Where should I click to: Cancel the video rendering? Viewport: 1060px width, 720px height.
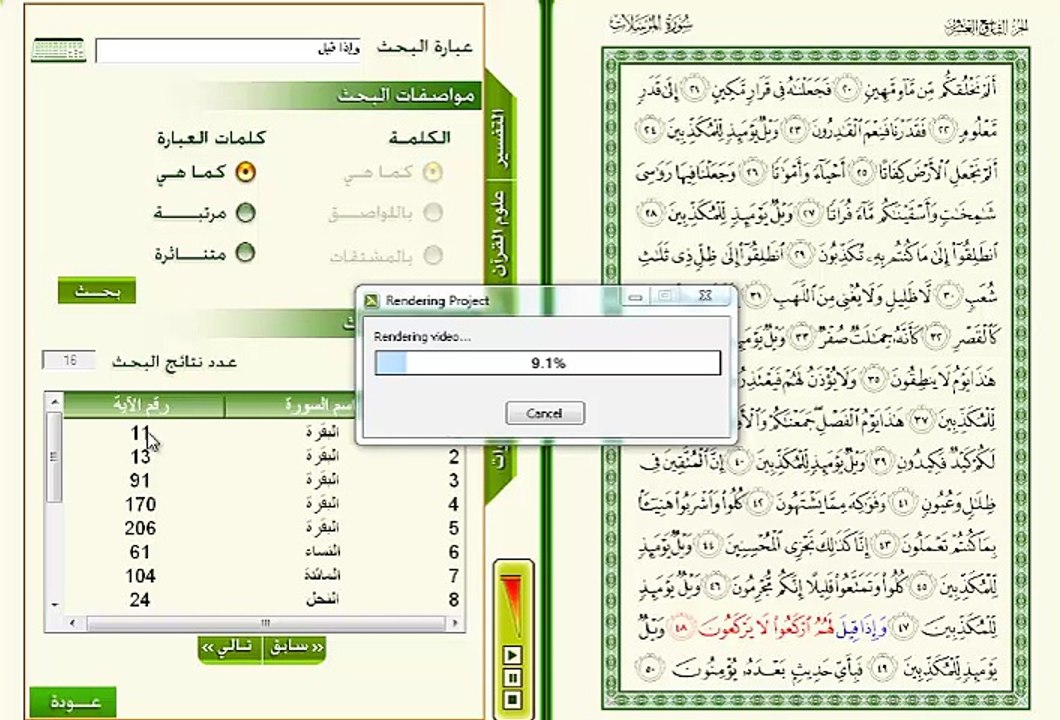point(545,413)
